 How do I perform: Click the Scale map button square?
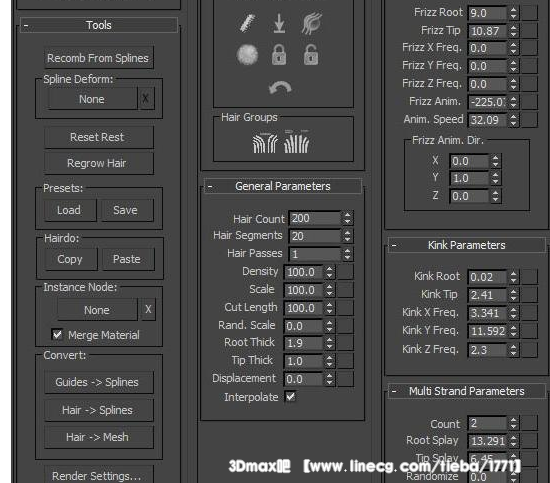pyautogui.click(x=346, y=290)
